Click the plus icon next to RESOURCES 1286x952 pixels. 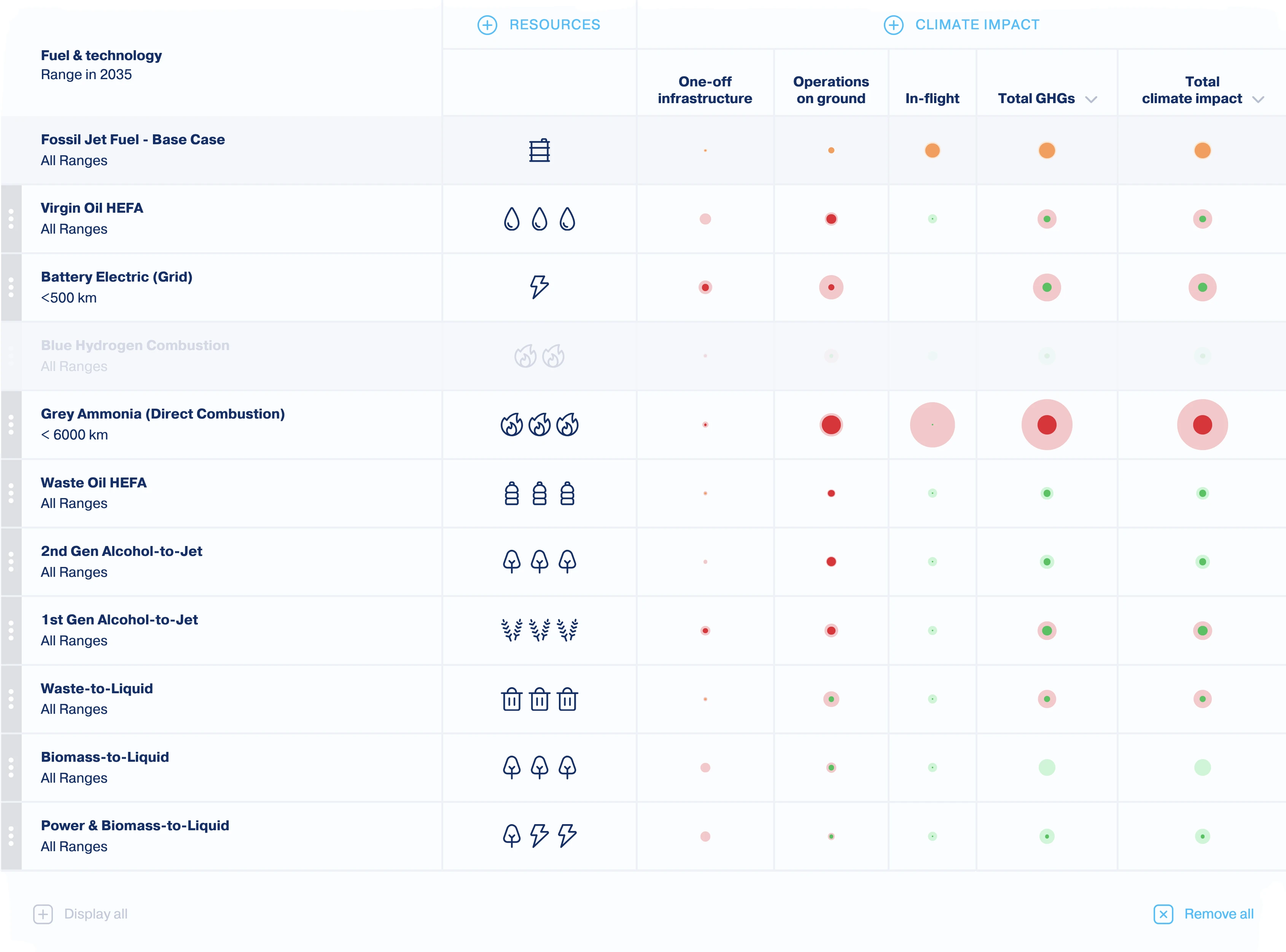coord(487,25)
